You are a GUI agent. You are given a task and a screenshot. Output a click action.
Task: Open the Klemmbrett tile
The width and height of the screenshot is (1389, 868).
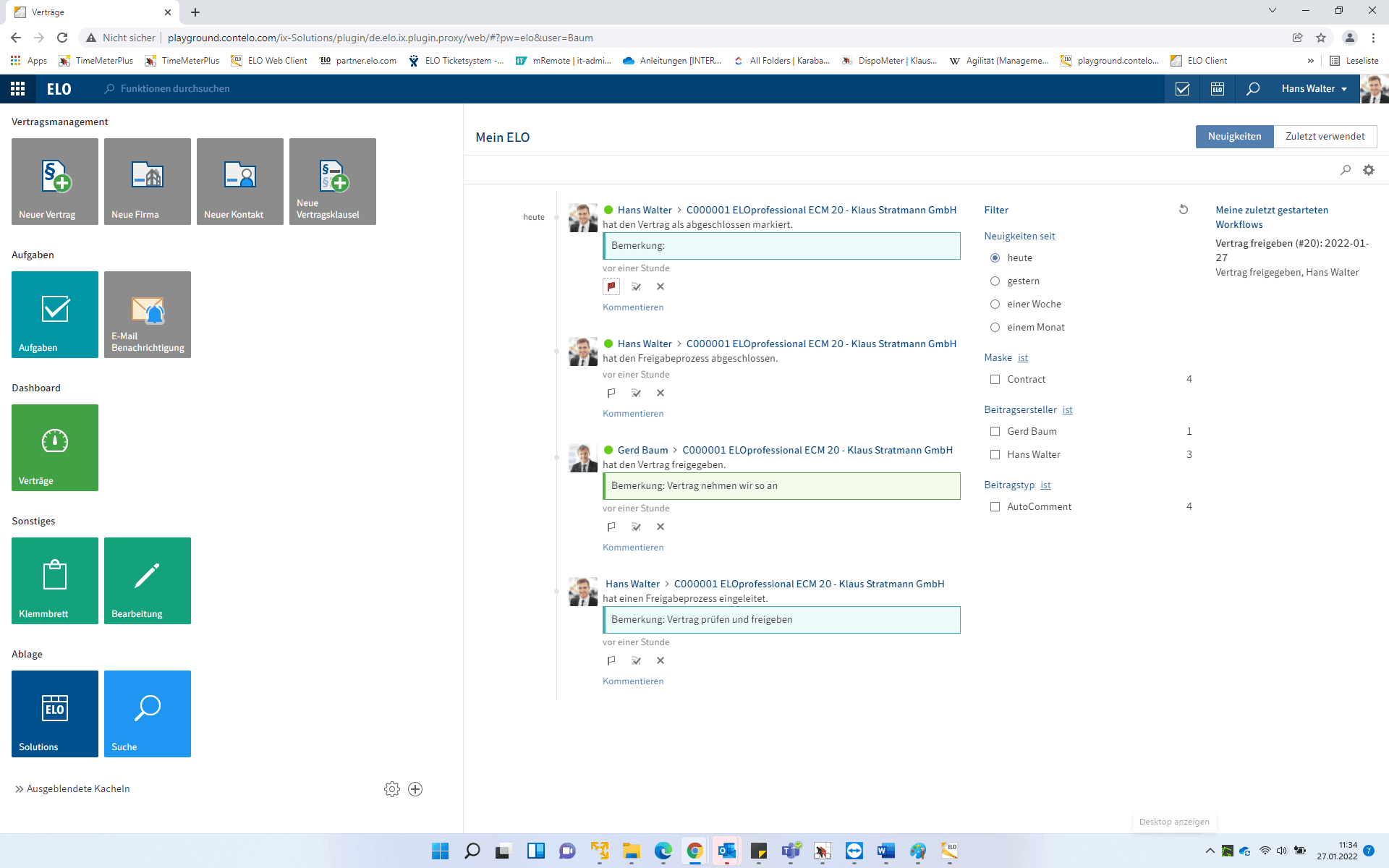(x=55, y=581)
